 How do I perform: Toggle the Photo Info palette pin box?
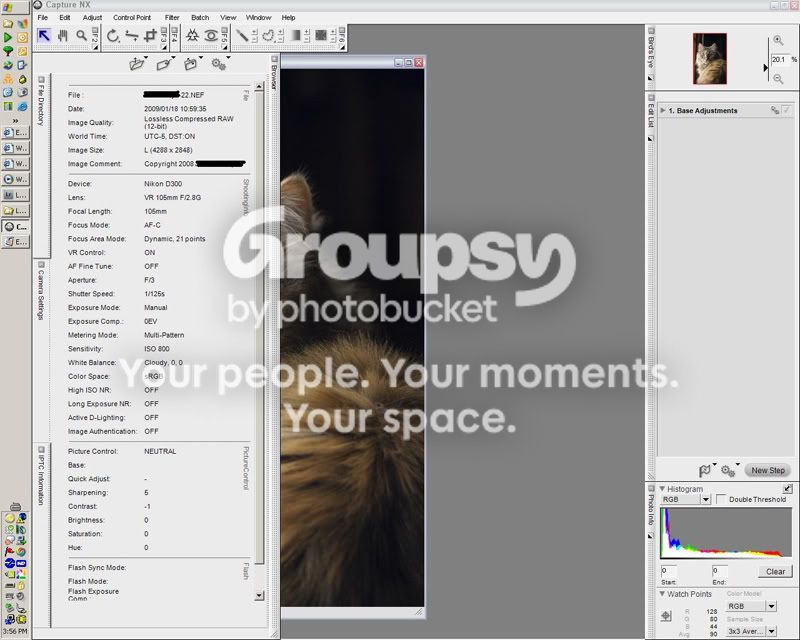(651, 489)
